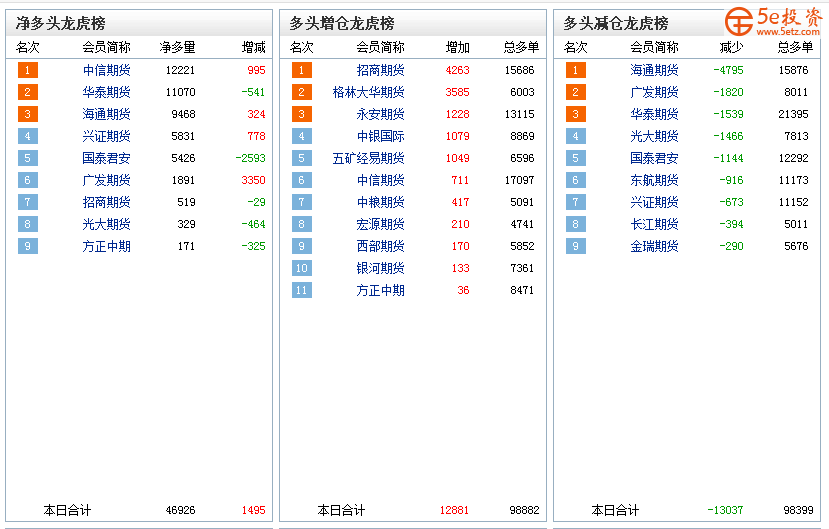Image resolution: width=829 pixels, height=529 pixels.
Task: Open 华泰期货 link in 多头减仓龙虎榜
Action: (x=655, y=114)
